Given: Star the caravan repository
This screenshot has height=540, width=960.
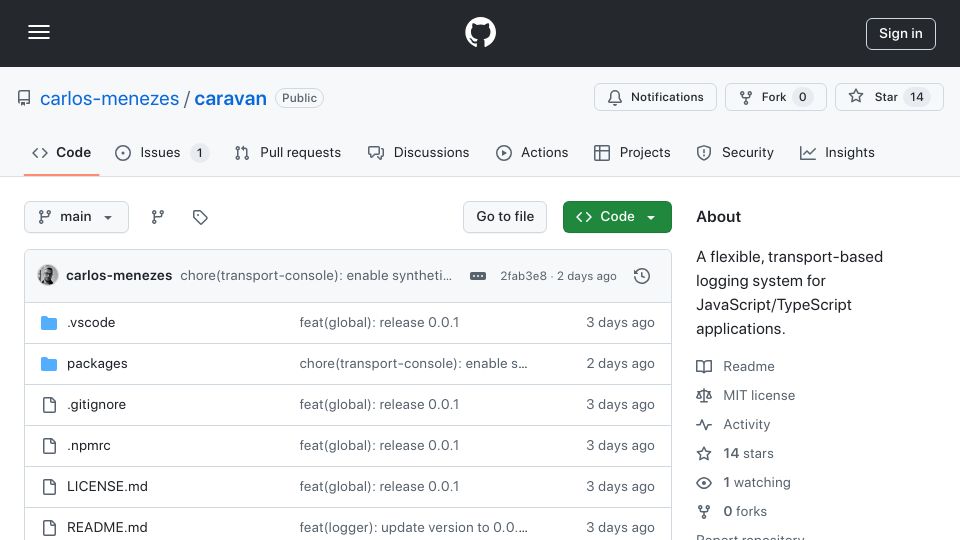Looking at the screenshot, I should tap(889, 97).
